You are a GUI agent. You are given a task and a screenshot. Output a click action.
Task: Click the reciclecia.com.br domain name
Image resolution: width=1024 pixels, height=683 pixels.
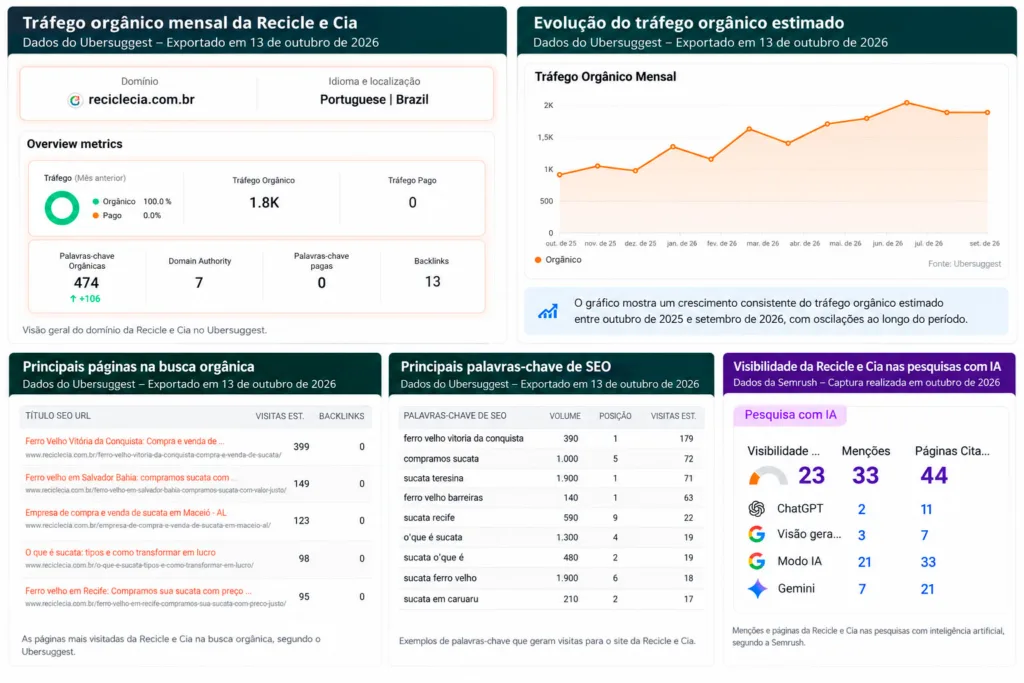tap(141, 100)
